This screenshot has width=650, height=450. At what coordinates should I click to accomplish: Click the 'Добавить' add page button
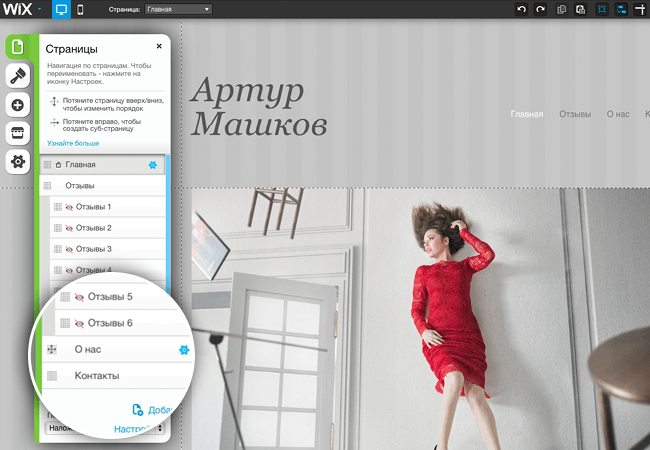coord(153,410)
